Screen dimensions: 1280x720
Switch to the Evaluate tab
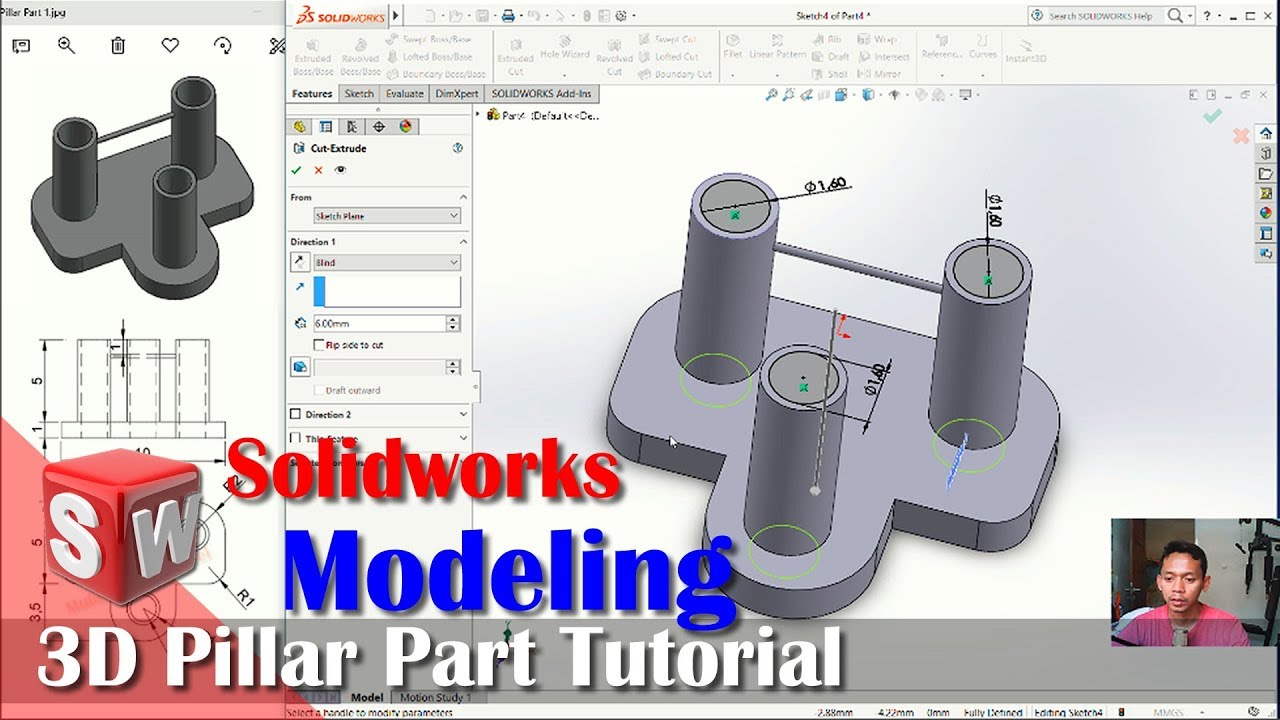point(404,94)
